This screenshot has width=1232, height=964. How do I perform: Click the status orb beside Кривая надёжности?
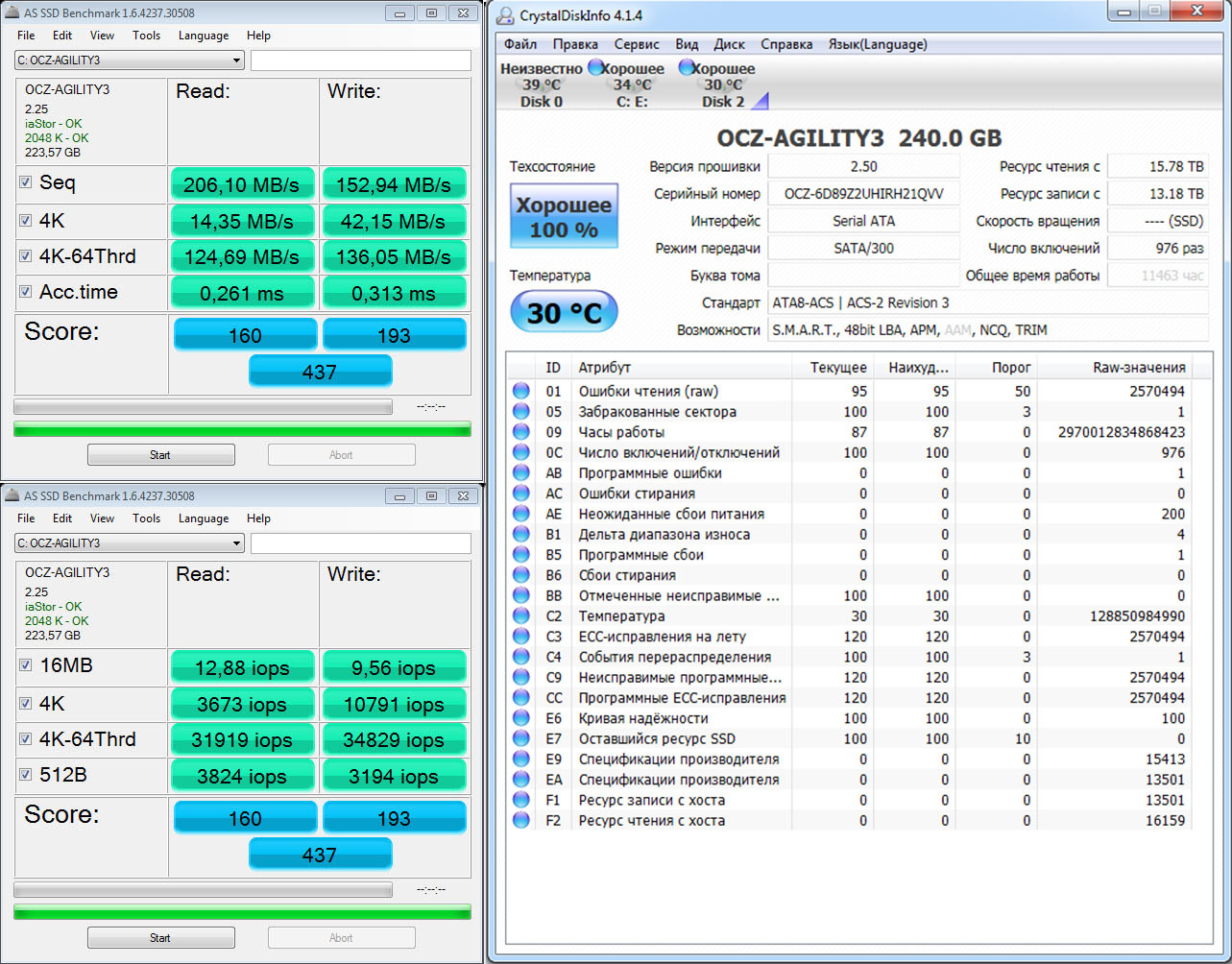[521, 718]
